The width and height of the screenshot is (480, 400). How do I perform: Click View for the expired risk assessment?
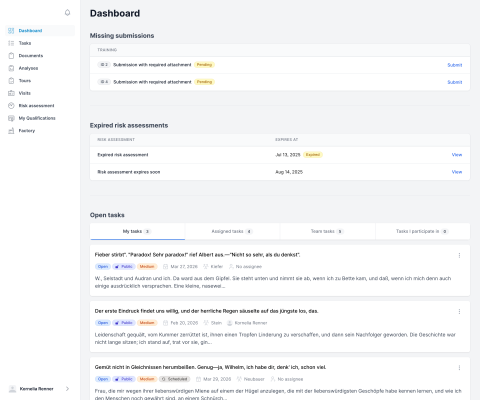(x=457, y=155)
